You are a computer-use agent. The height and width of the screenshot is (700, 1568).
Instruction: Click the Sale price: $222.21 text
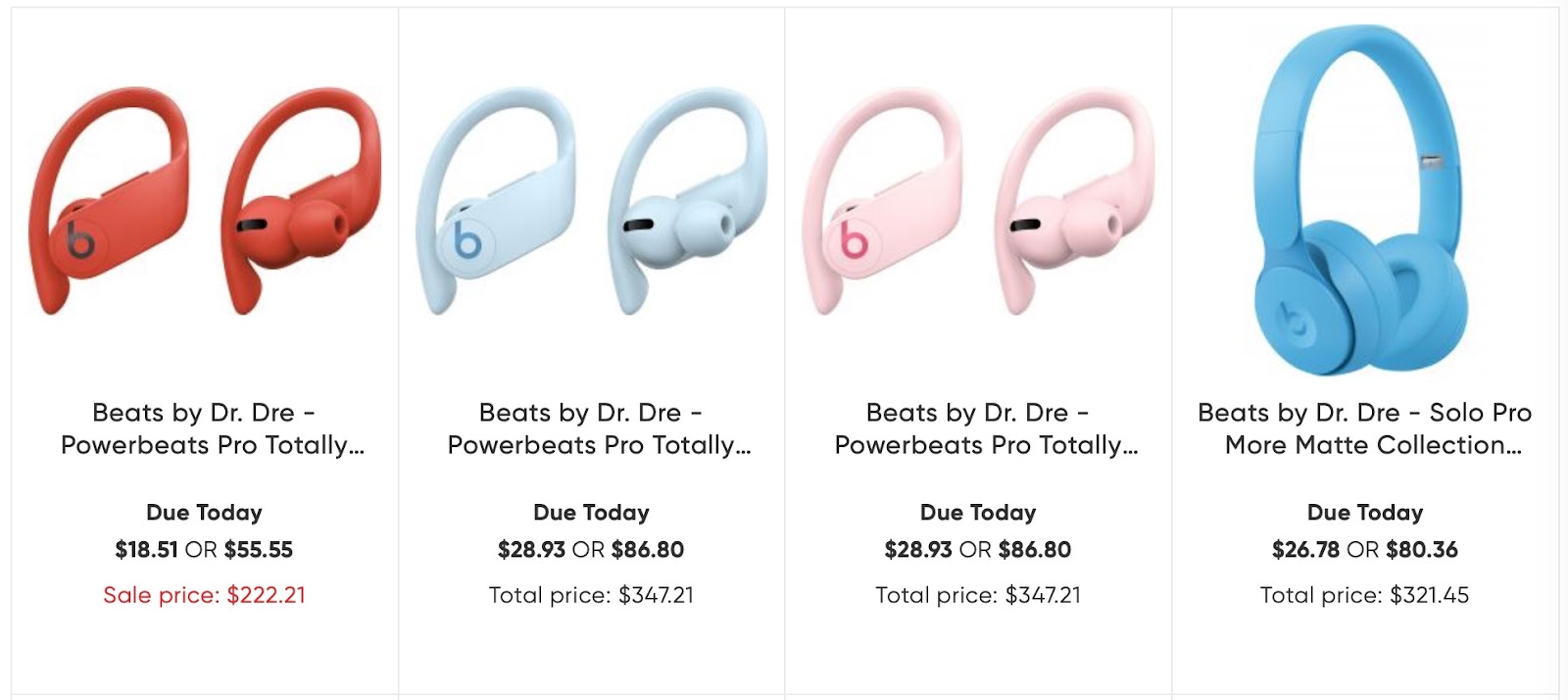[205, 595]
